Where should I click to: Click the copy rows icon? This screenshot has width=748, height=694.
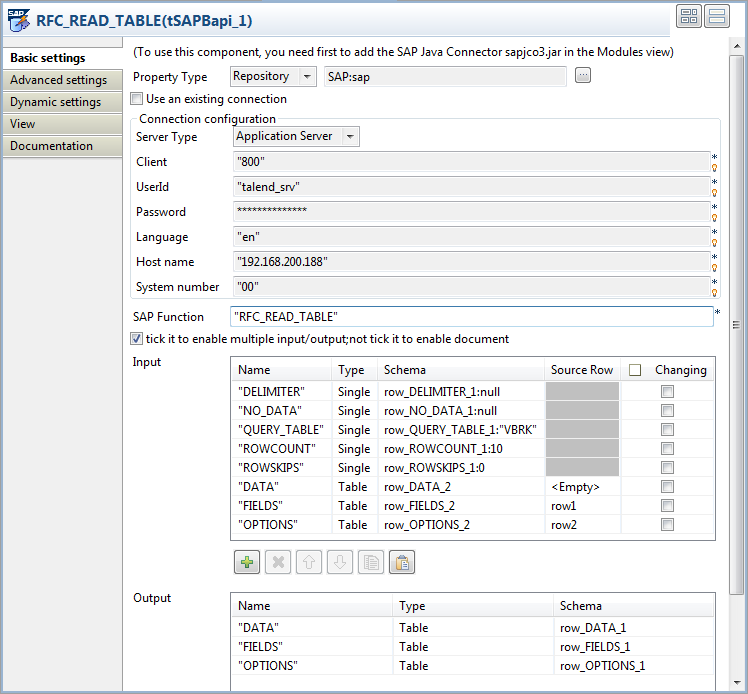coord(371,562)
